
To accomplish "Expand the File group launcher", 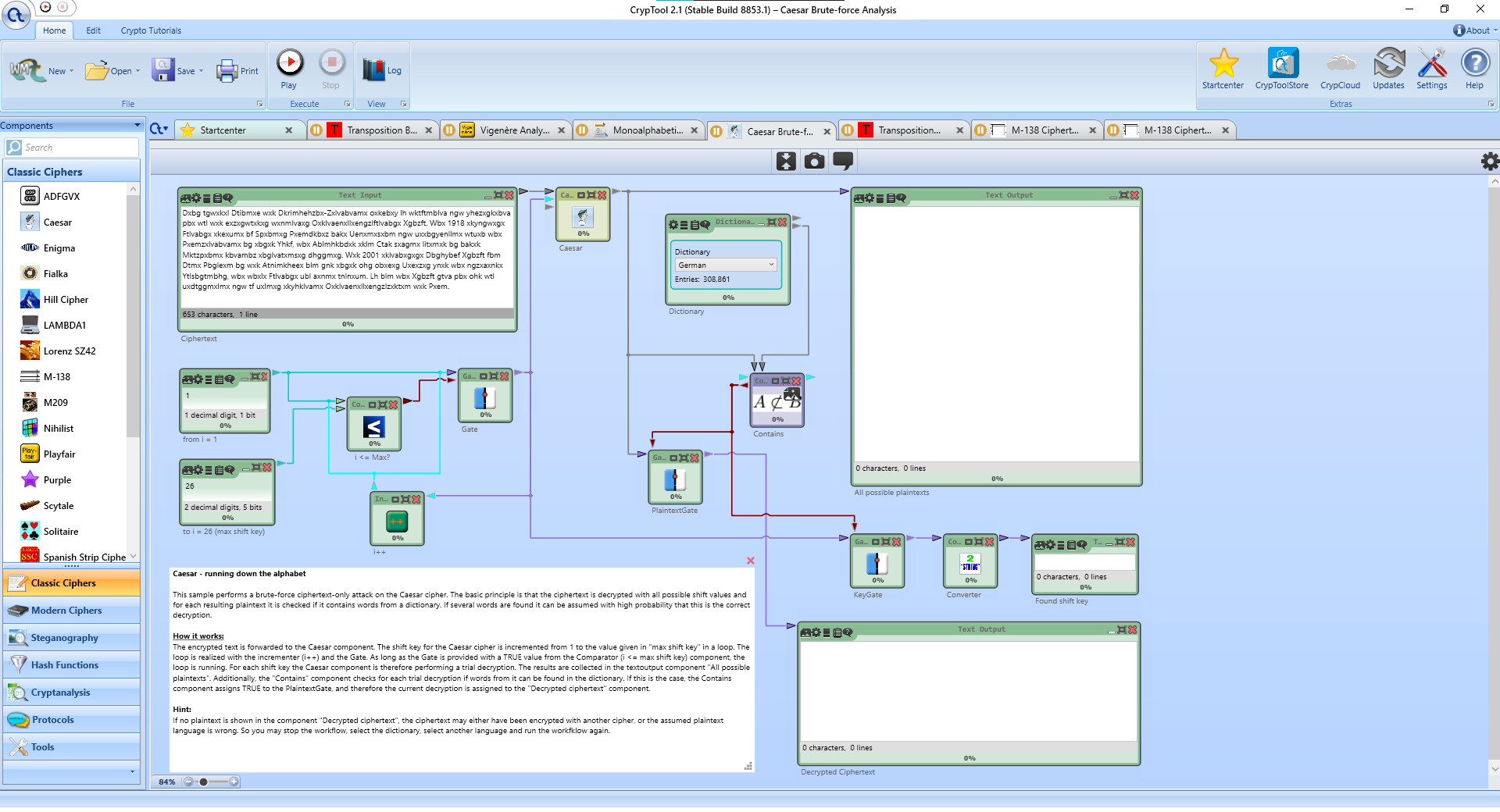I will point(260,104).
